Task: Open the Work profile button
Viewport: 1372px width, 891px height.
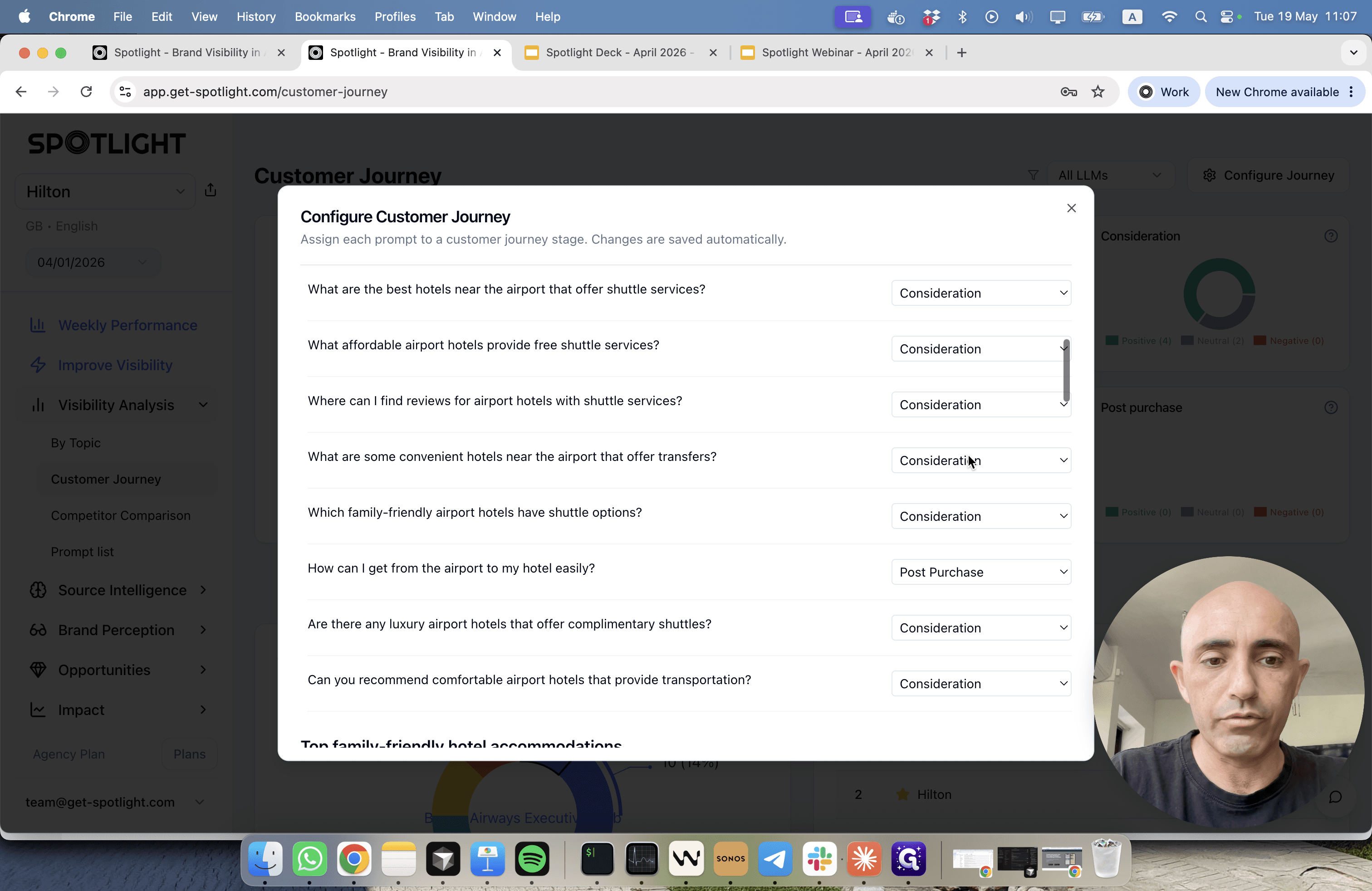Action: point(1163,92)
